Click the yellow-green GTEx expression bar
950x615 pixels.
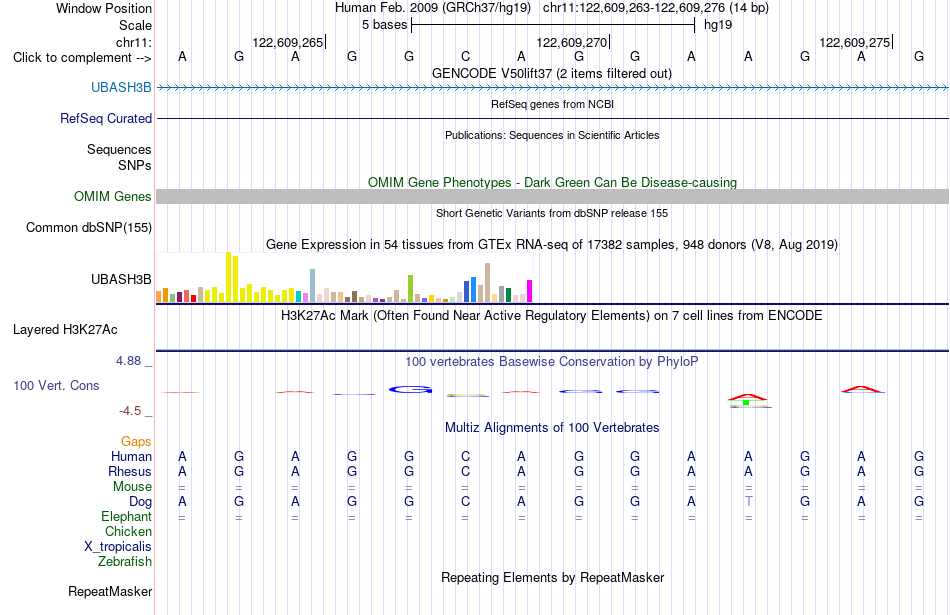coord(410,288)
